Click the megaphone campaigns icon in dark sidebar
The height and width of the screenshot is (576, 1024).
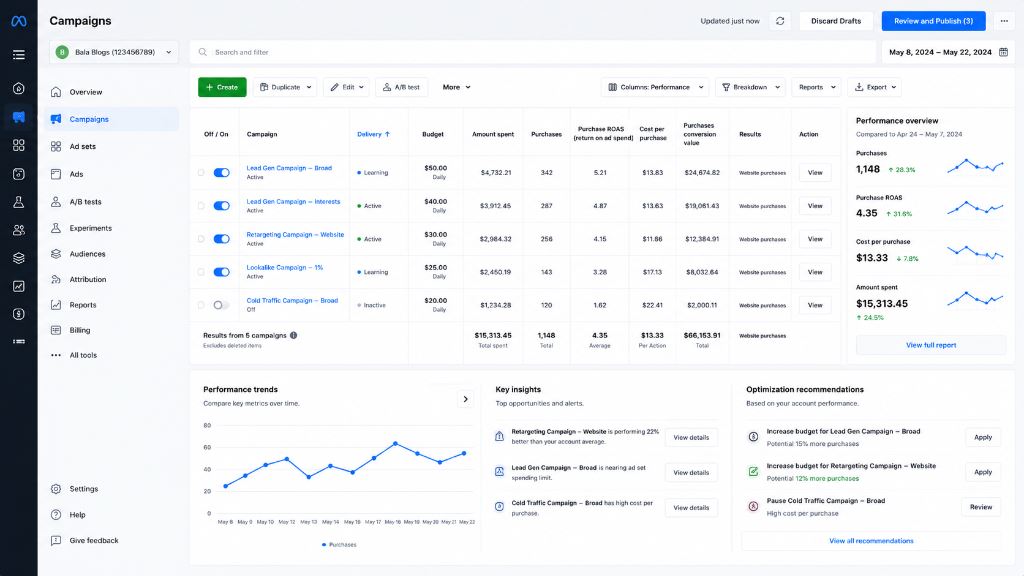tap(19, 117)
